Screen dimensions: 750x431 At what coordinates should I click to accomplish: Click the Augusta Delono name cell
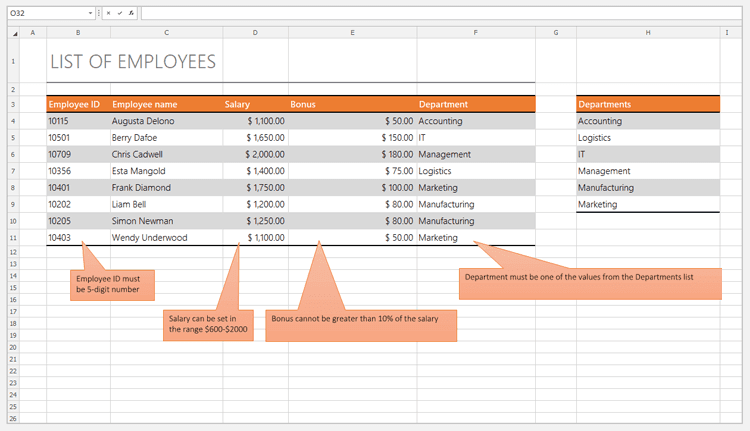click(x=166, y=121)
